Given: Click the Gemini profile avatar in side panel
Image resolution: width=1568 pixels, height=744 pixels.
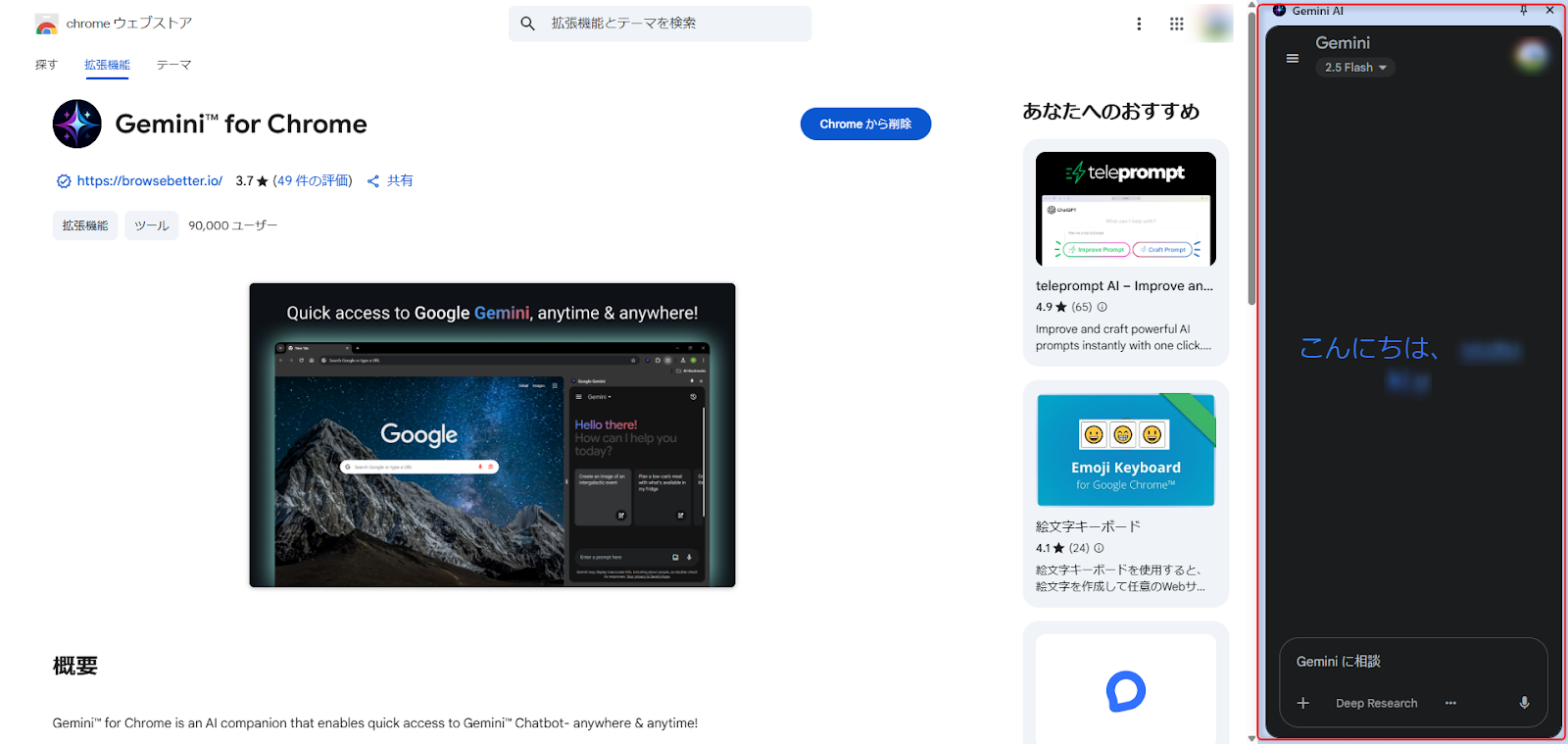Looking at the screenshot, I should pos(1531,55).
